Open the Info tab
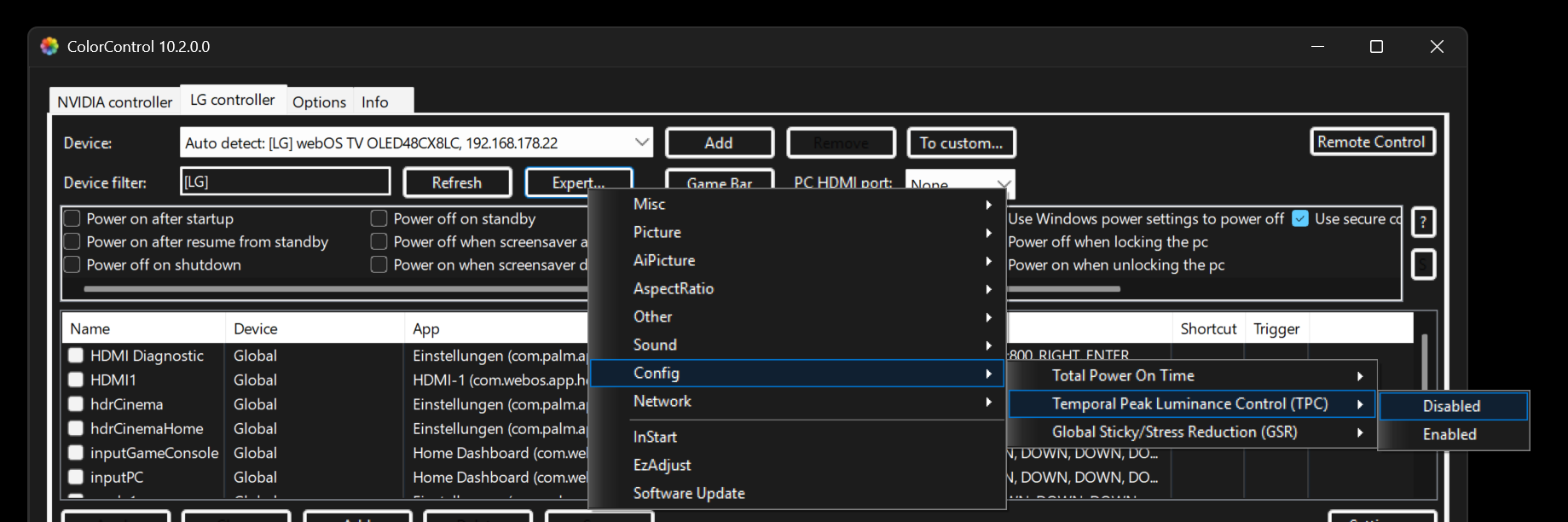1568x522 pixels. [x=375, y=101]
